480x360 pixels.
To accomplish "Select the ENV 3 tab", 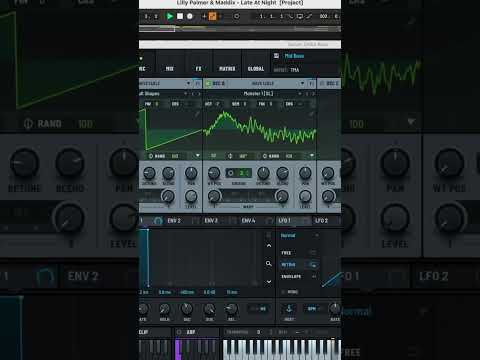I will point(211,221).
